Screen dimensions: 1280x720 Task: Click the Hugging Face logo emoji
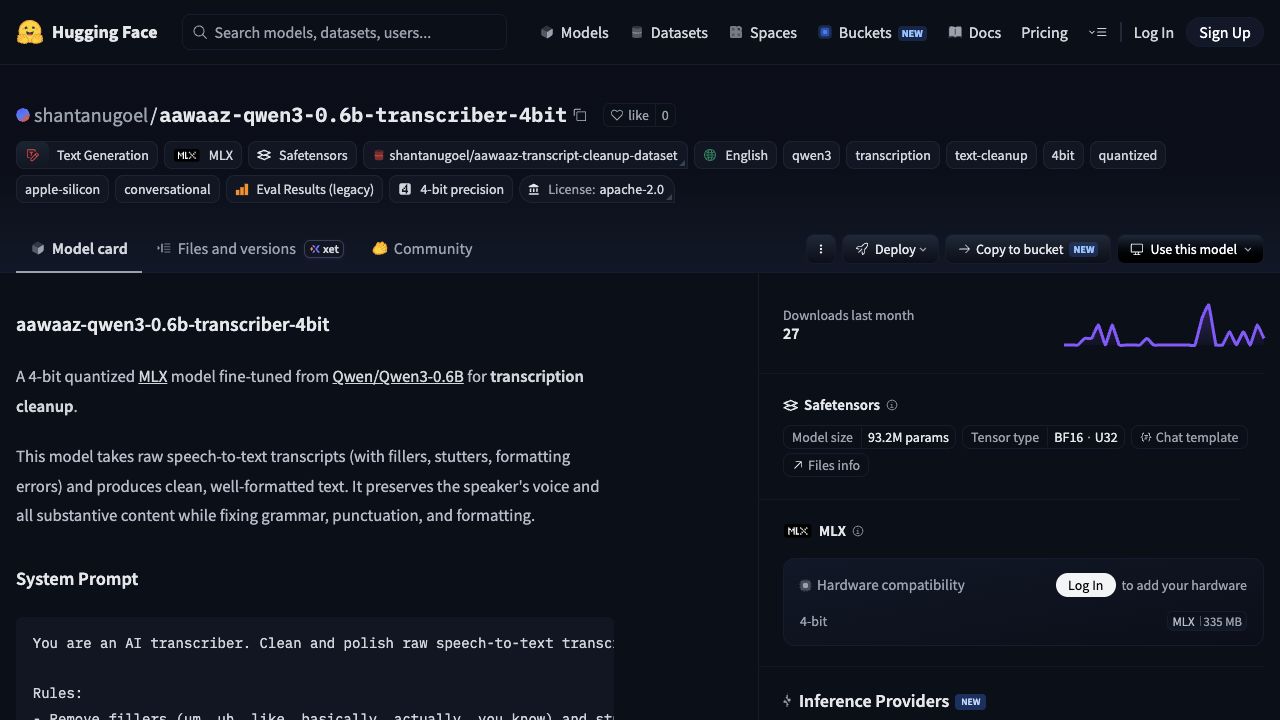(x=30, y=32)
